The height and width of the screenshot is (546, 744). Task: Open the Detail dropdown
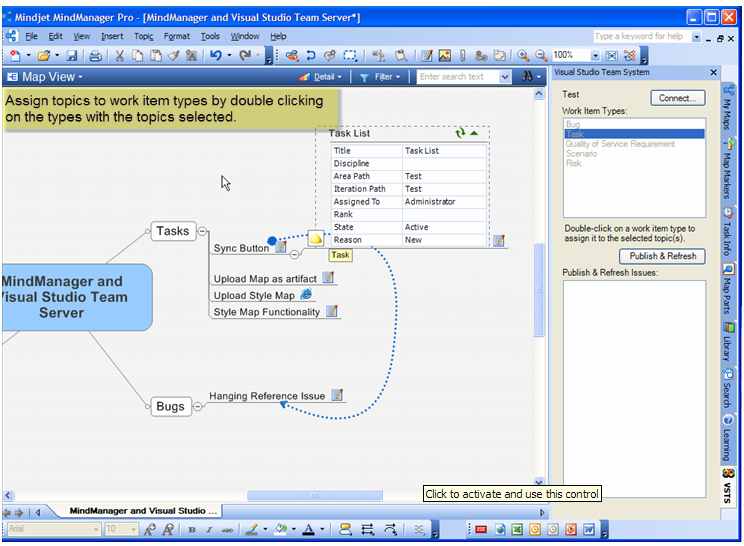pyautogui.click(x=322, y=77)
